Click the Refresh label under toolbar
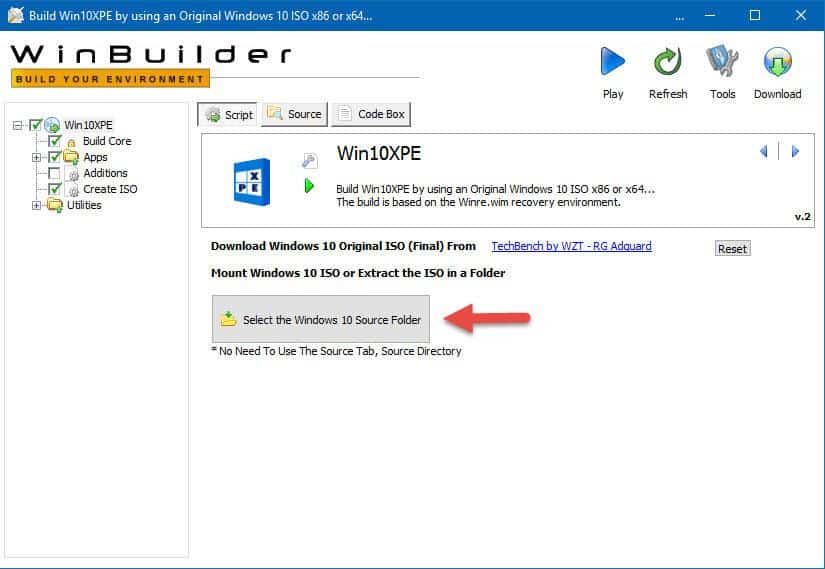 pos(668,94)
